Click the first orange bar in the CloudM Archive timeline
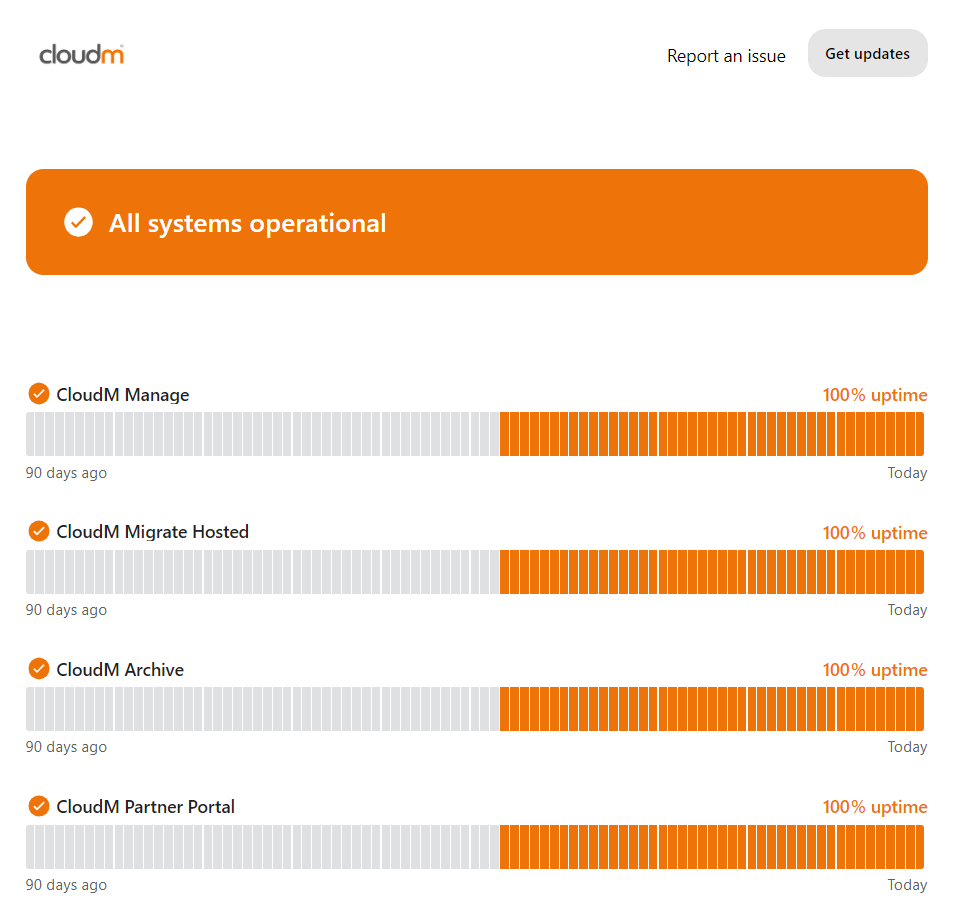The height and width of the screenshot is (919, 954). pos(504,709)
